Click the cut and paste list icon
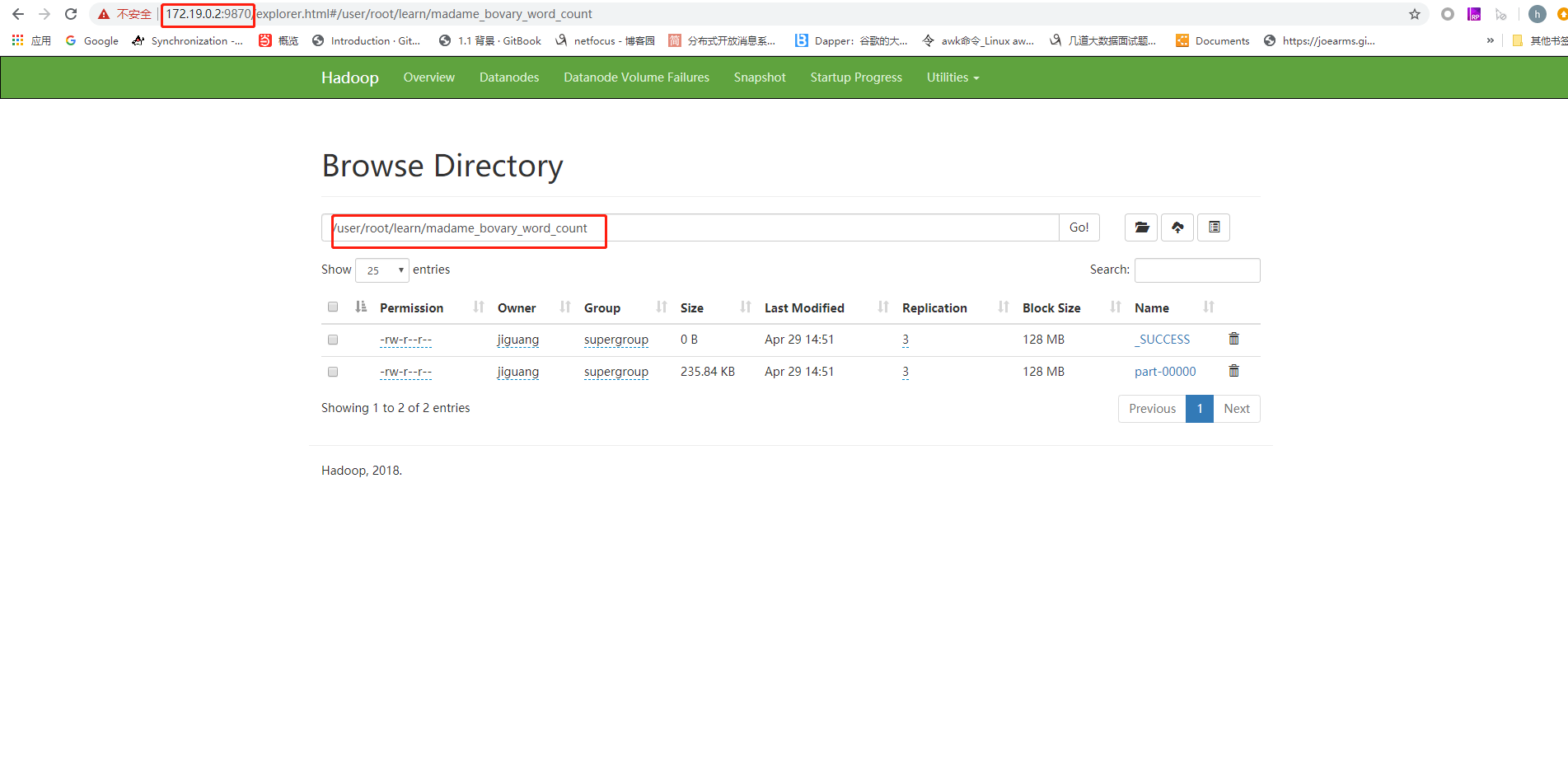Image resolution: width=1568 pixels, height=769 pixels. point(1214,227)
